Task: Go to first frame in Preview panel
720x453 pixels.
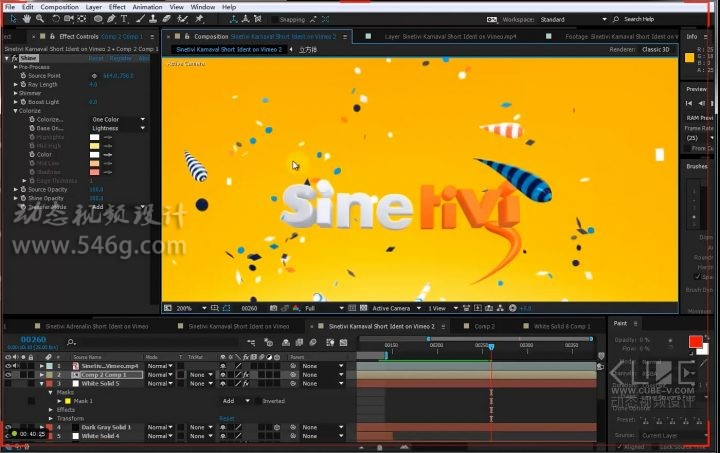Action: coord(689,103)
